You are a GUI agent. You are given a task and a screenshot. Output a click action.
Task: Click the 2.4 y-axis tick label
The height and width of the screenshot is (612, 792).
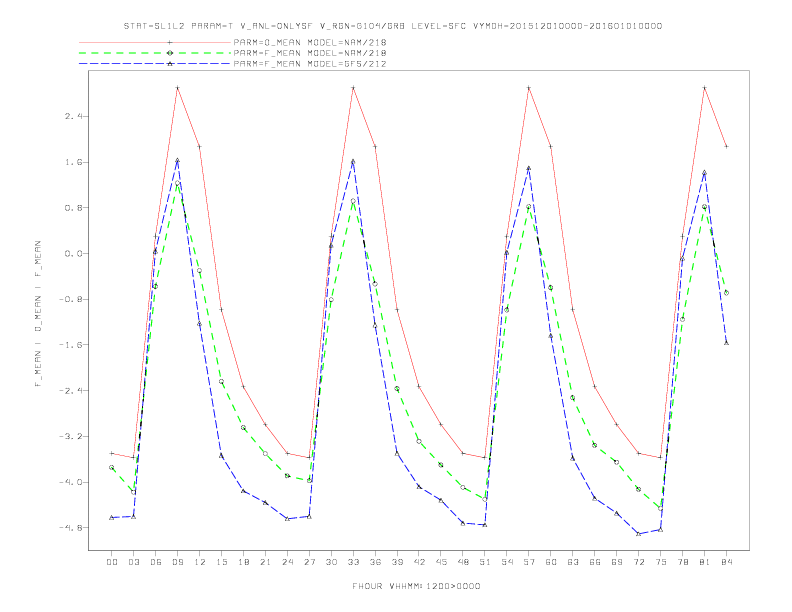73,116
